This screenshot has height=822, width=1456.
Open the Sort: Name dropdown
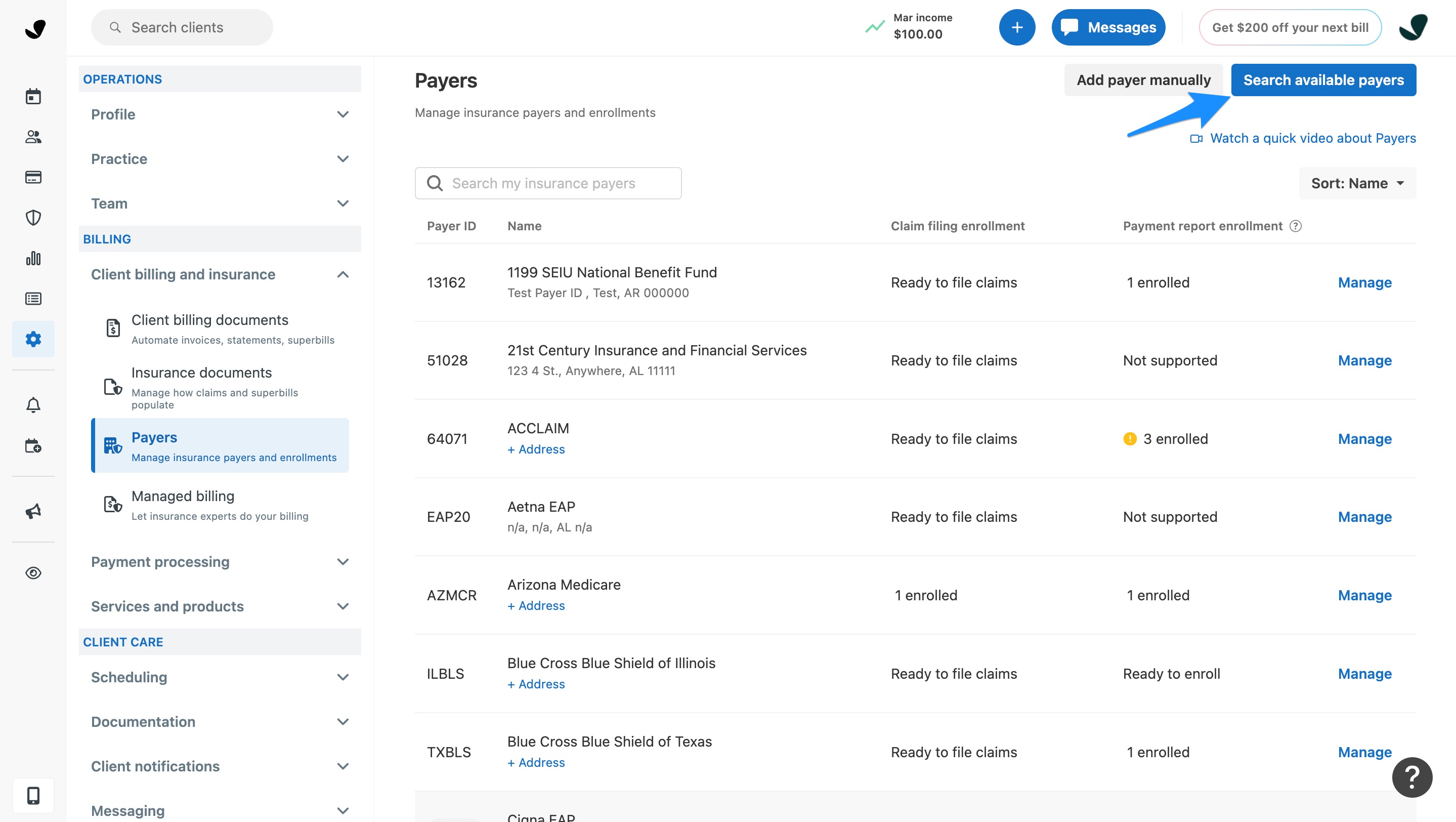pos(1356,183)
